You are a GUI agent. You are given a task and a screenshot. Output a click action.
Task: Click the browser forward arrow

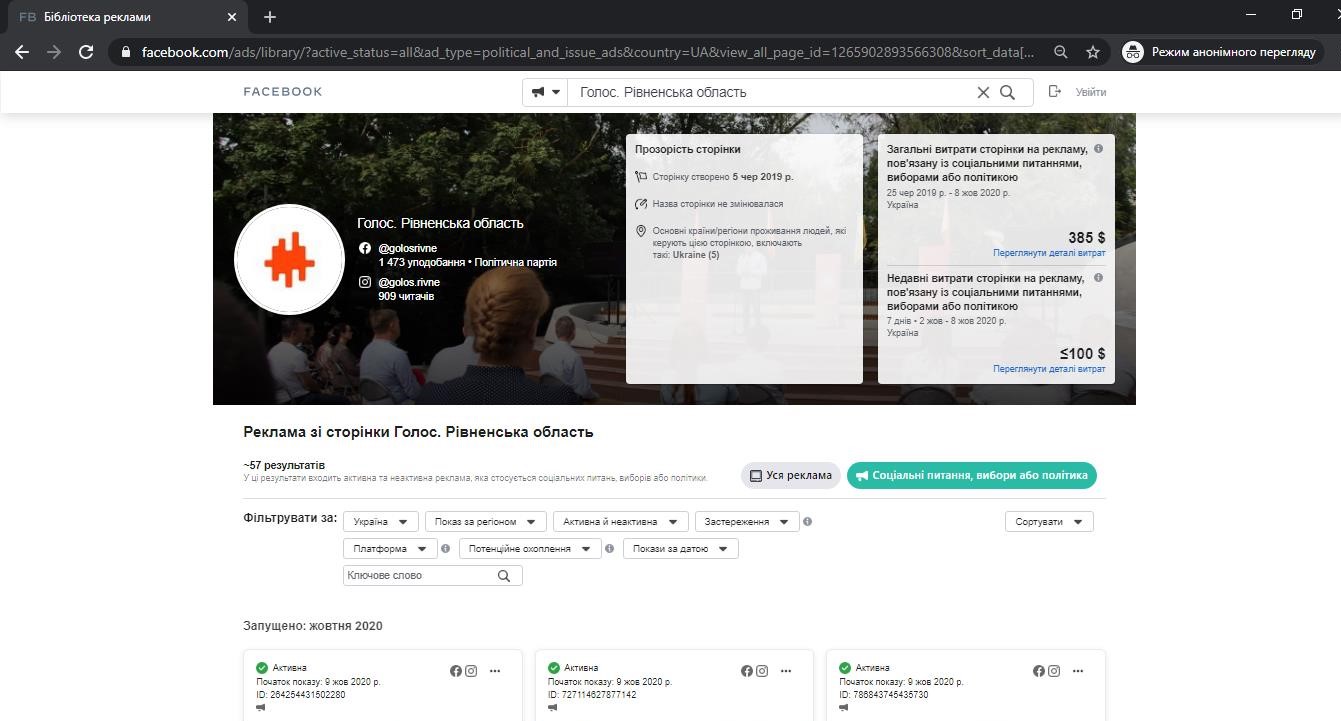[54, 52]
